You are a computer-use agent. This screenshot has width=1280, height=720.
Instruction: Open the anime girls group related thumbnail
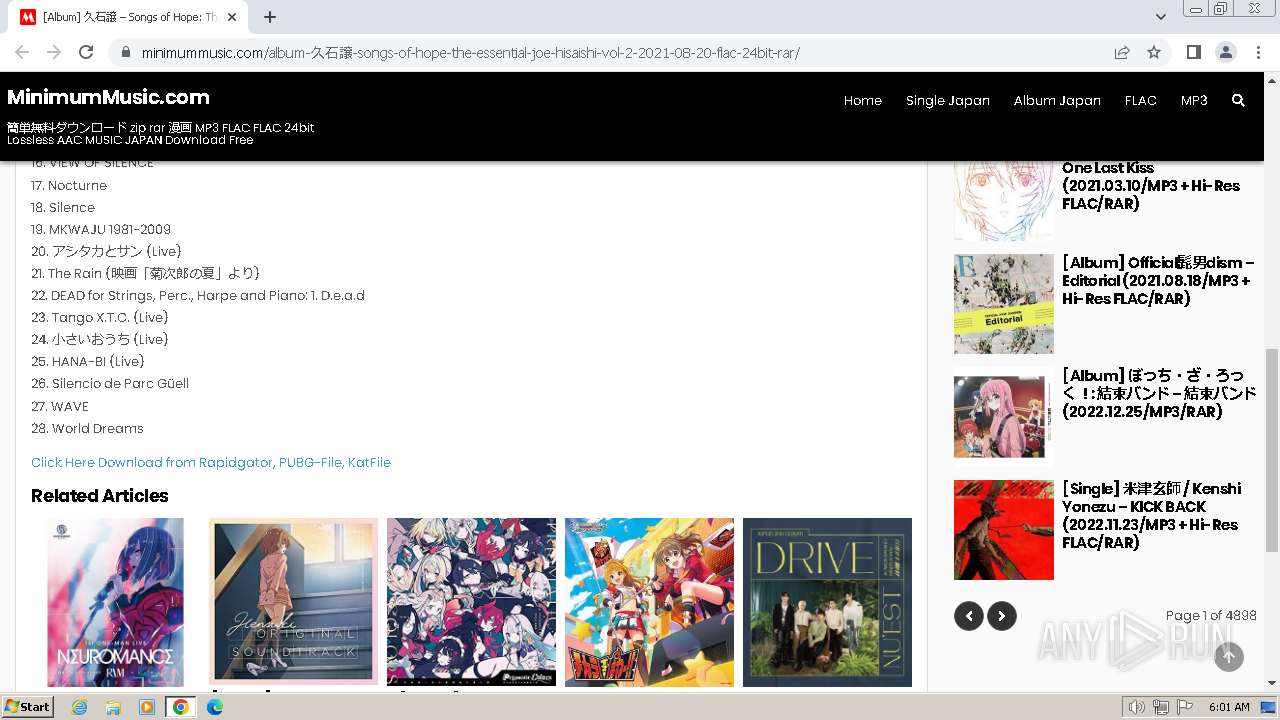[x=471, y=602]
